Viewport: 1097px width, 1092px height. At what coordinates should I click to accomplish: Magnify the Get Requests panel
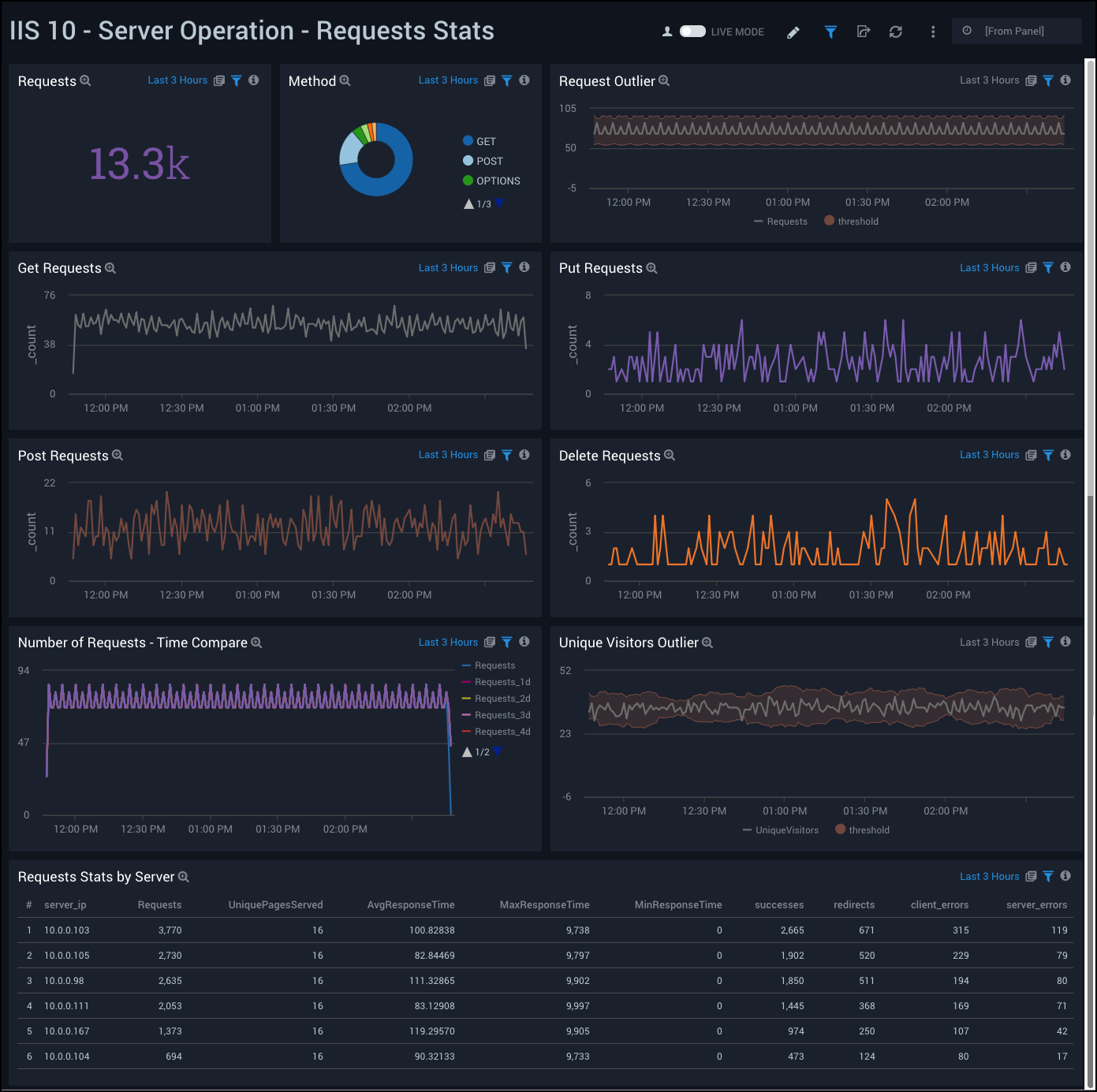click(110, 268)
